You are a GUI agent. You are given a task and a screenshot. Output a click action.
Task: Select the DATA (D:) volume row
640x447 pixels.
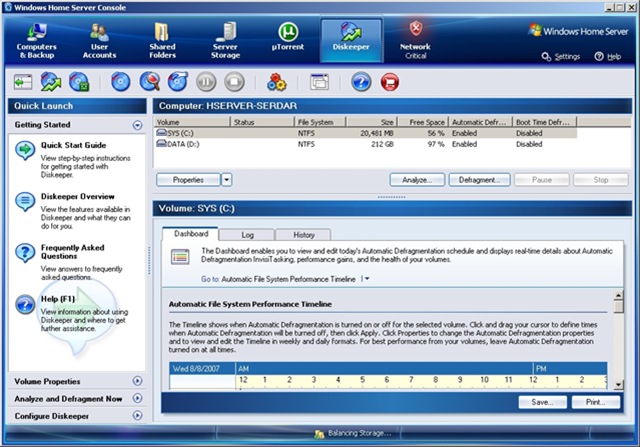365,144
